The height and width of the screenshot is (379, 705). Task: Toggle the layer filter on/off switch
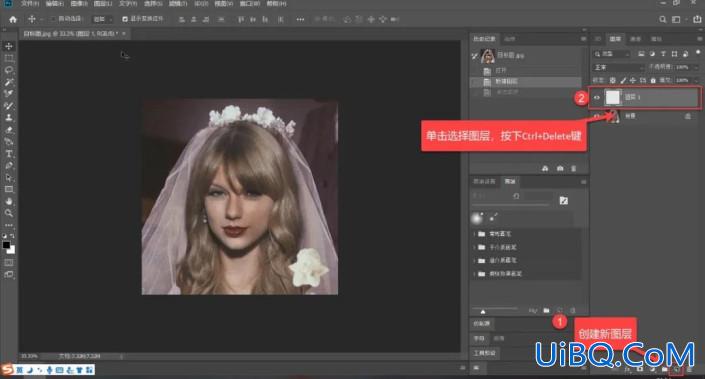tap(697, 53)
